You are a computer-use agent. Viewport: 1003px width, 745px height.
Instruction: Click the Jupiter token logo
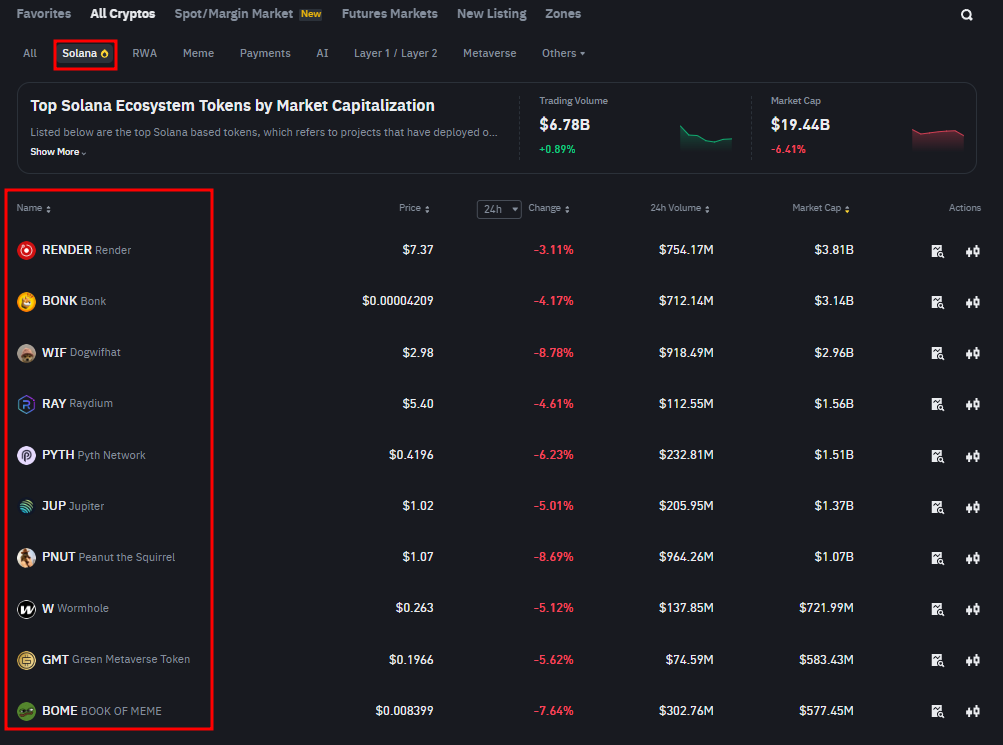click(x=26, y=506)
